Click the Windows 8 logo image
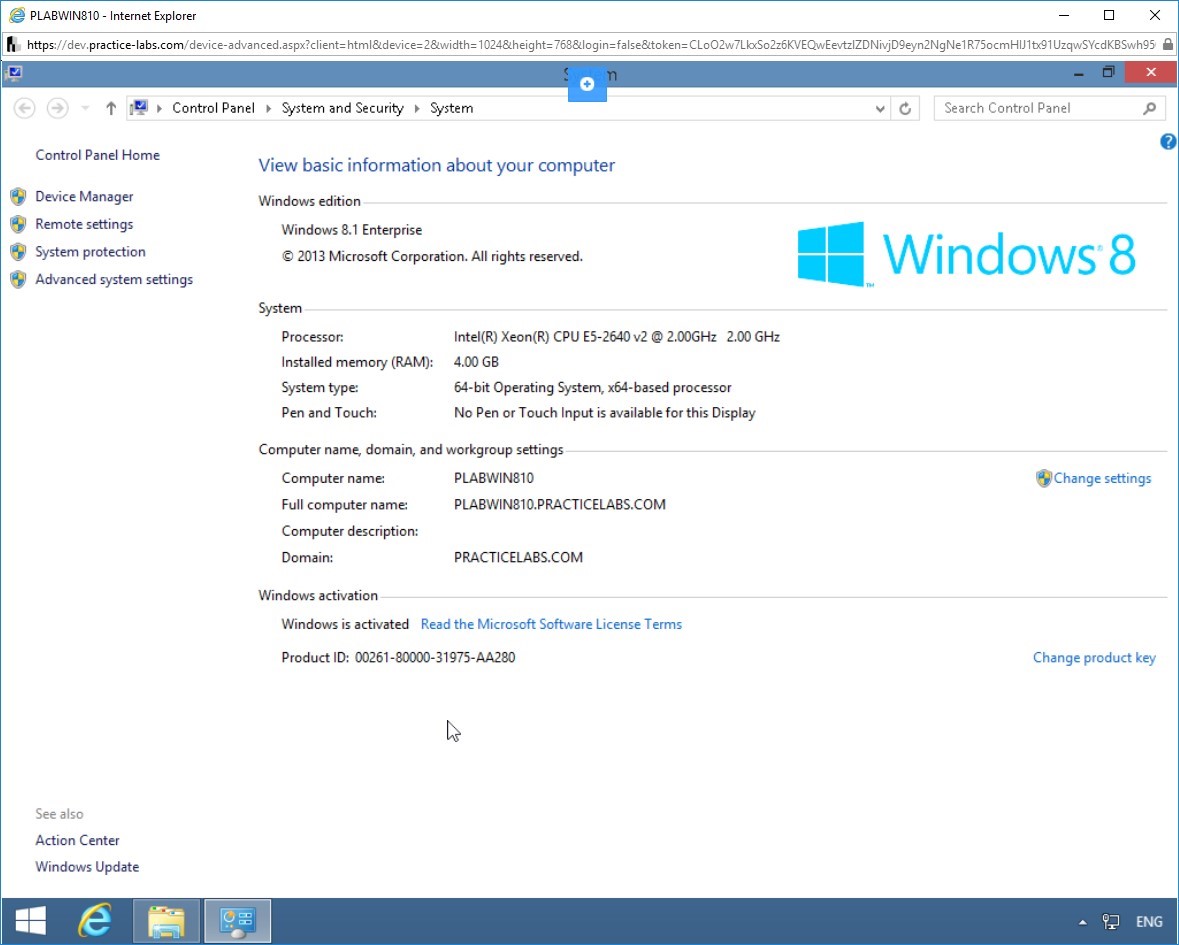The image size is (1179, 945). point(966,254)
